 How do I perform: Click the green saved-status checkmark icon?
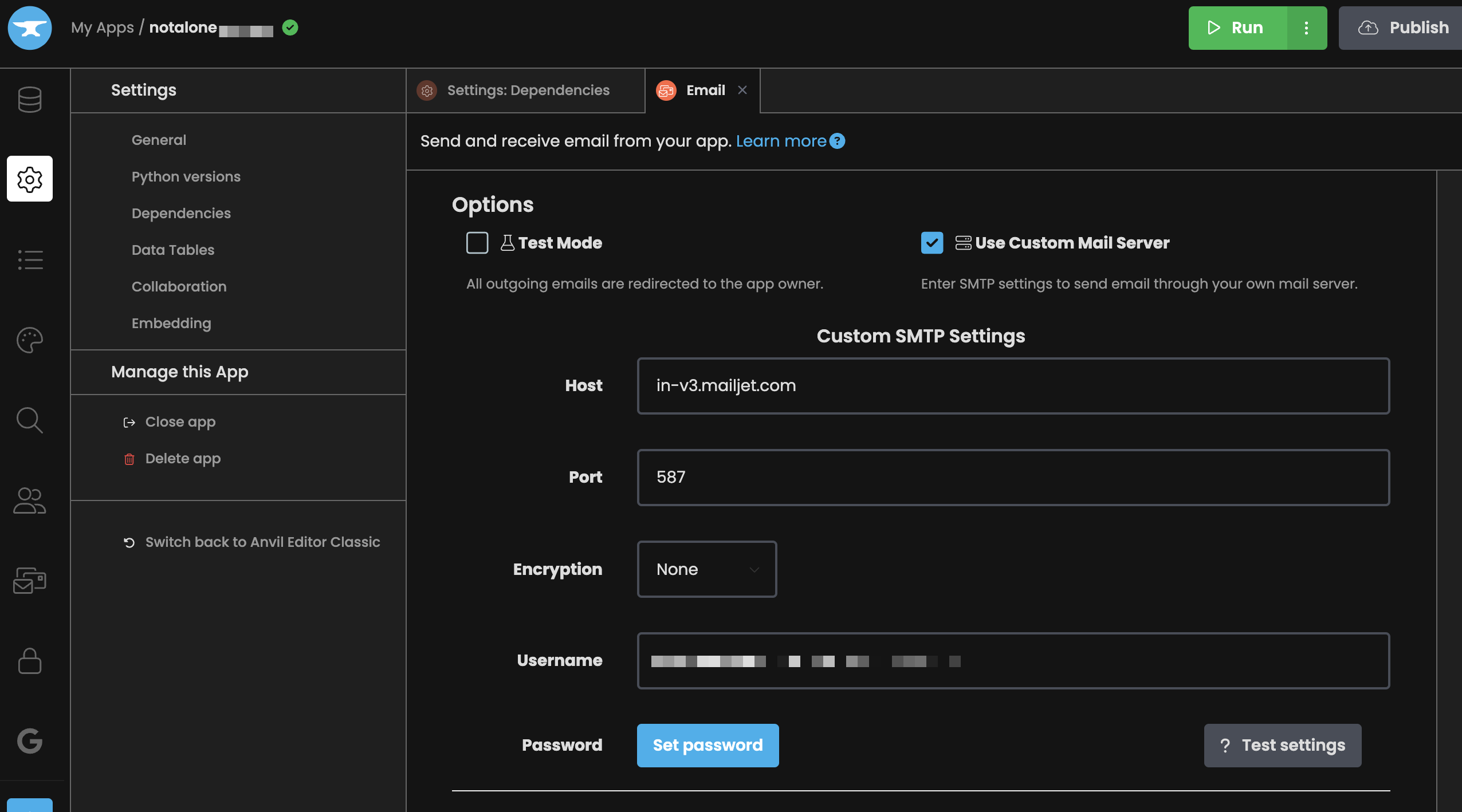click(x=290, y=27)
